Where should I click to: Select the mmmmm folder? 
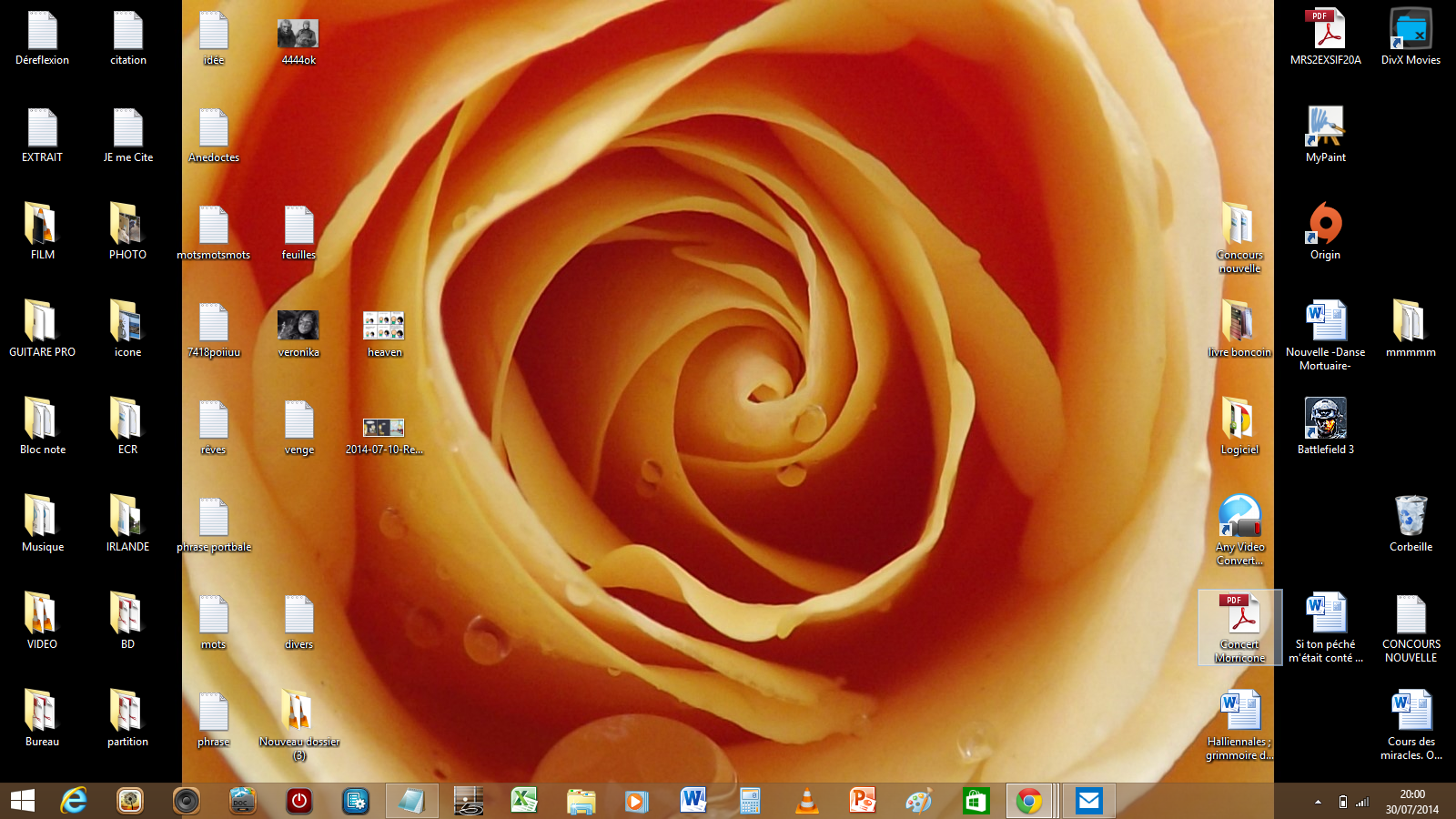pos(1411,329)
